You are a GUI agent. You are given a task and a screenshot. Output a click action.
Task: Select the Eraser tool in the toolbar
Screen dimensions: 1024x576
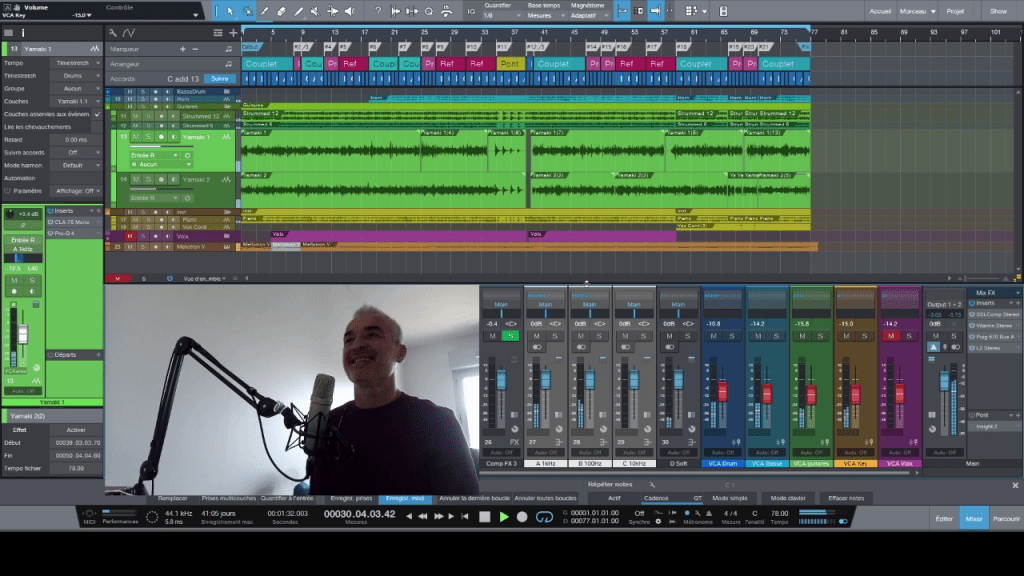(x=281, y=11)
